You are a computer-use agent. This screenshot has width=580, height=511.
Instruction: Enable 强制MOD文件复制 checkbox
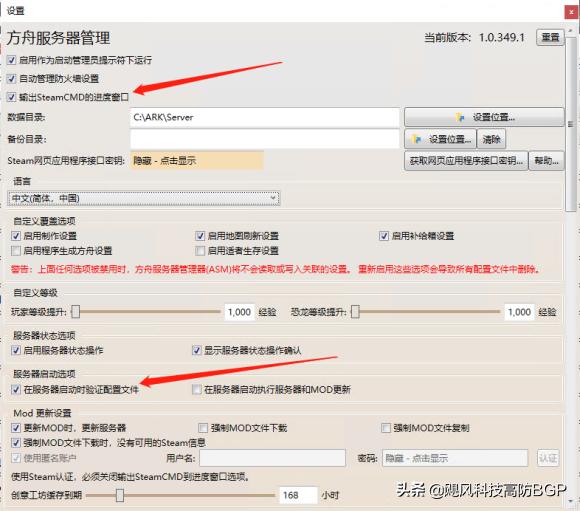pos(385,428)
